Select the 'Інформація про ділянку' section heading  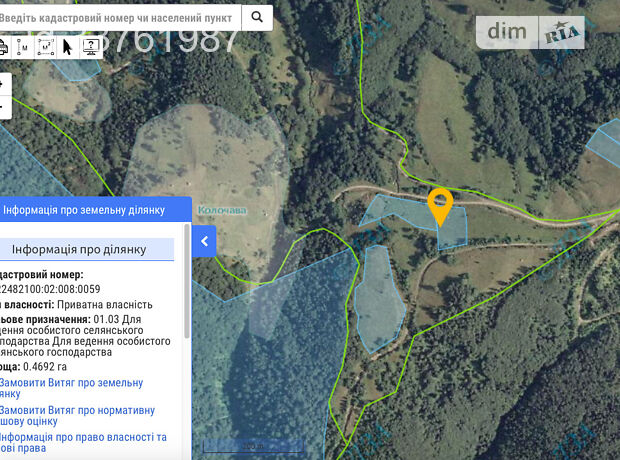79,249
